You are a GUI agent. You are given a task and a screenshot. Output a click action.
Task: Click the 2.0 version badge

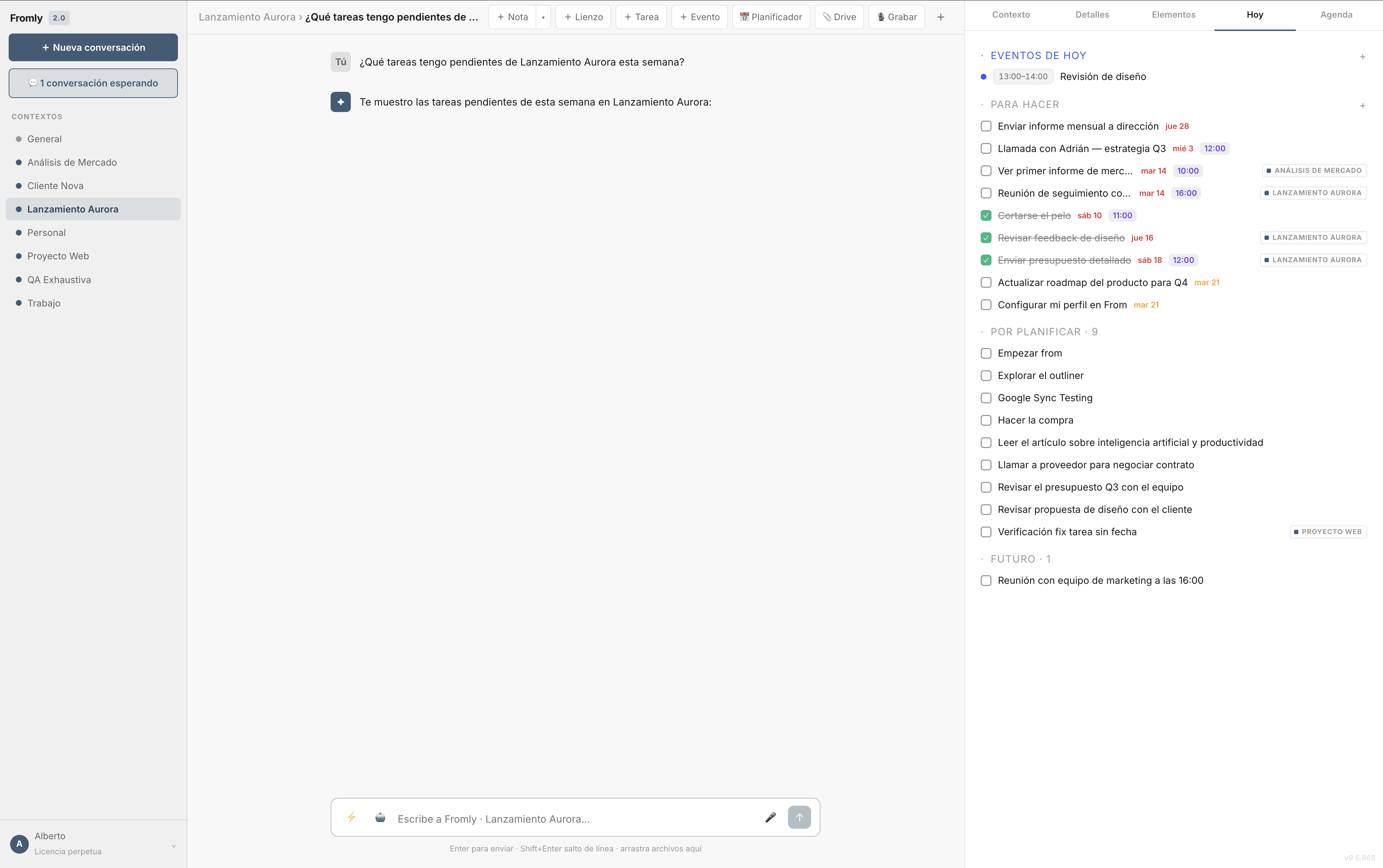pyautogui.click(x=59, y=18)
